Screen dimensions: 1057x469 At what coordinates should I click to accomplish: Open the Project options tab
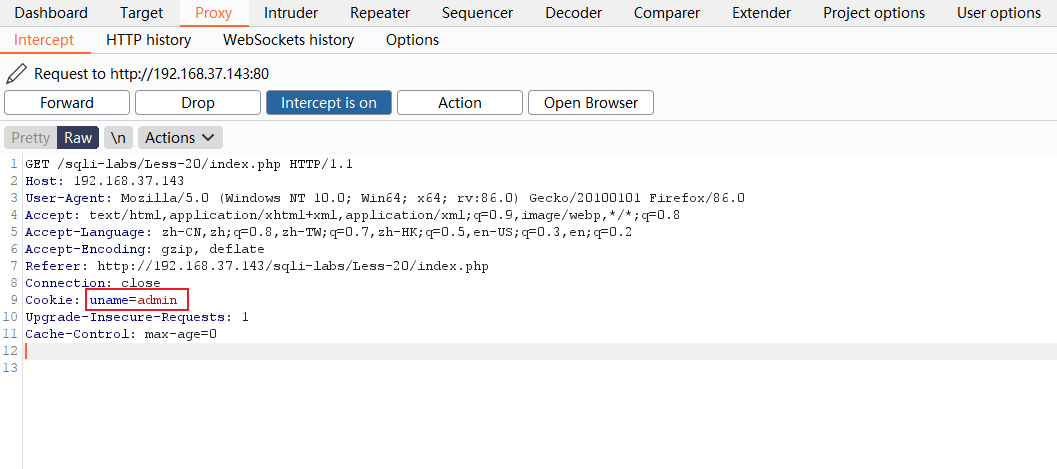pyautogui.click(x=874, y=13)
